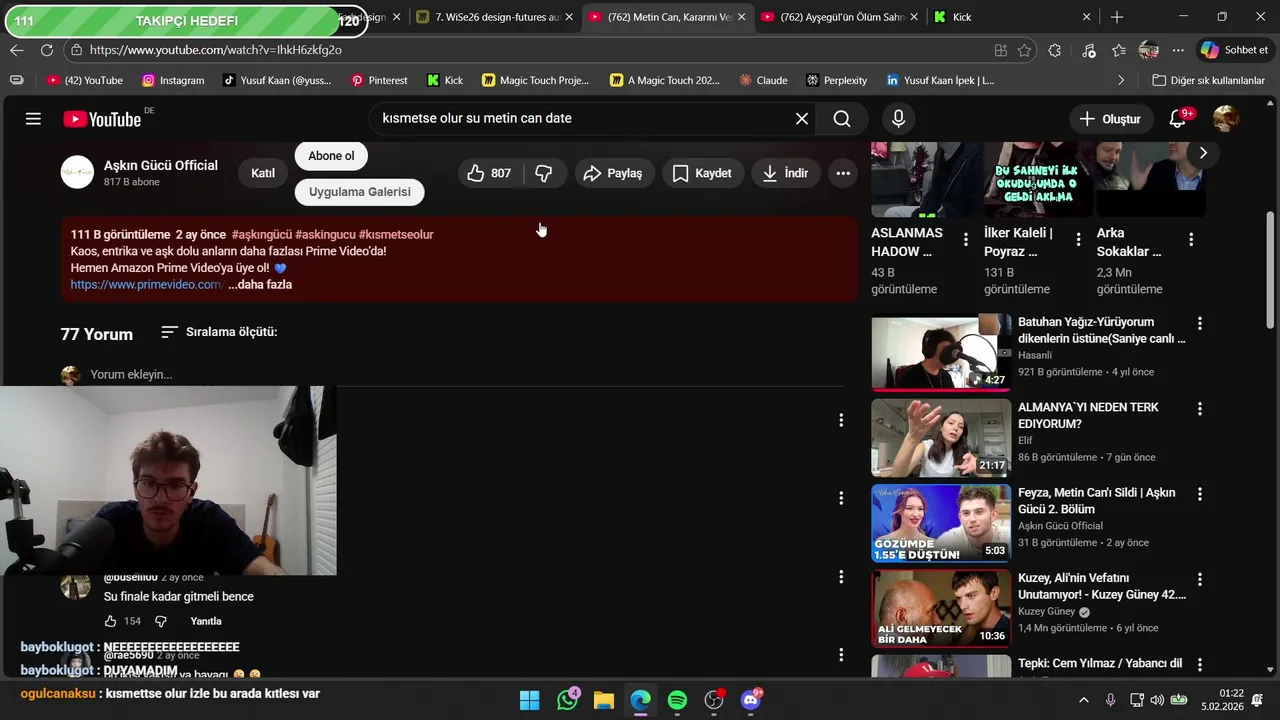
Task: Like the video with thumbs up
Action: 490,173
